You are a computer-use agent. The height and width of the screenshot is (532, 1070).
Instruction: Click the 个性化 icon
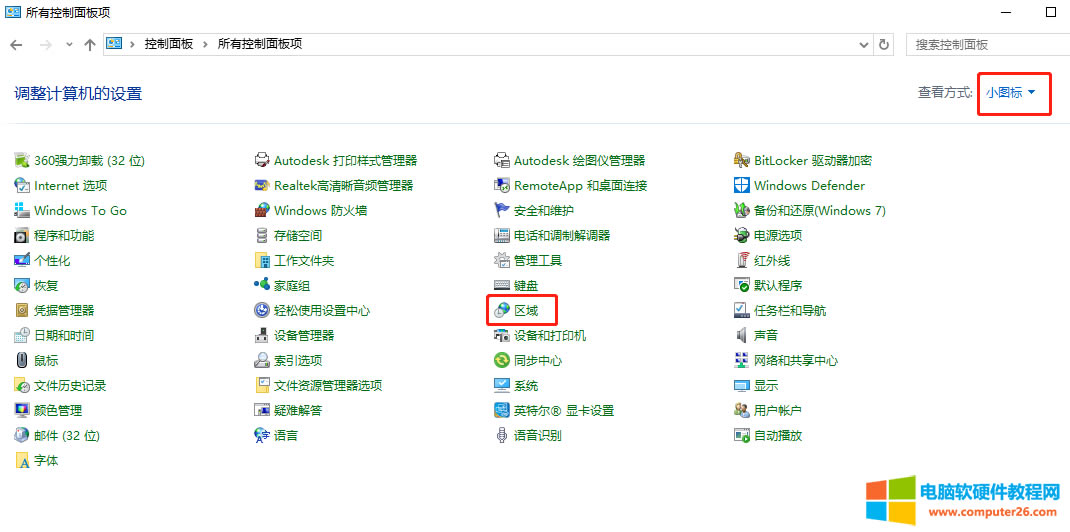[23, 261]
